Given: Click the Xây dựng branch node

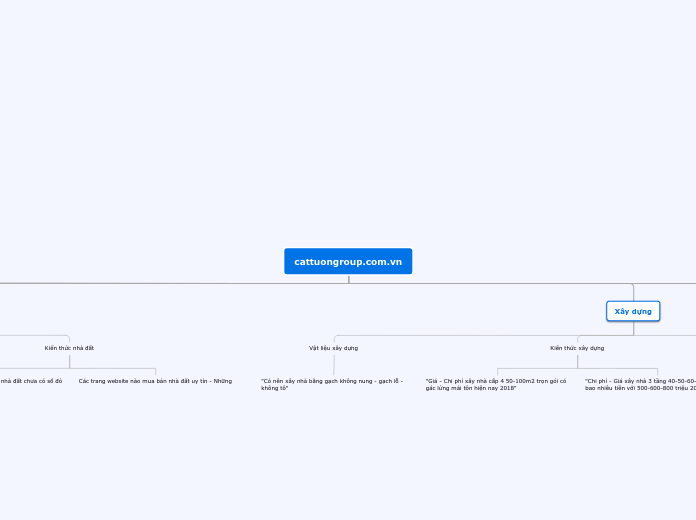Looking at the screenshot, I should [x=633, y=311].
